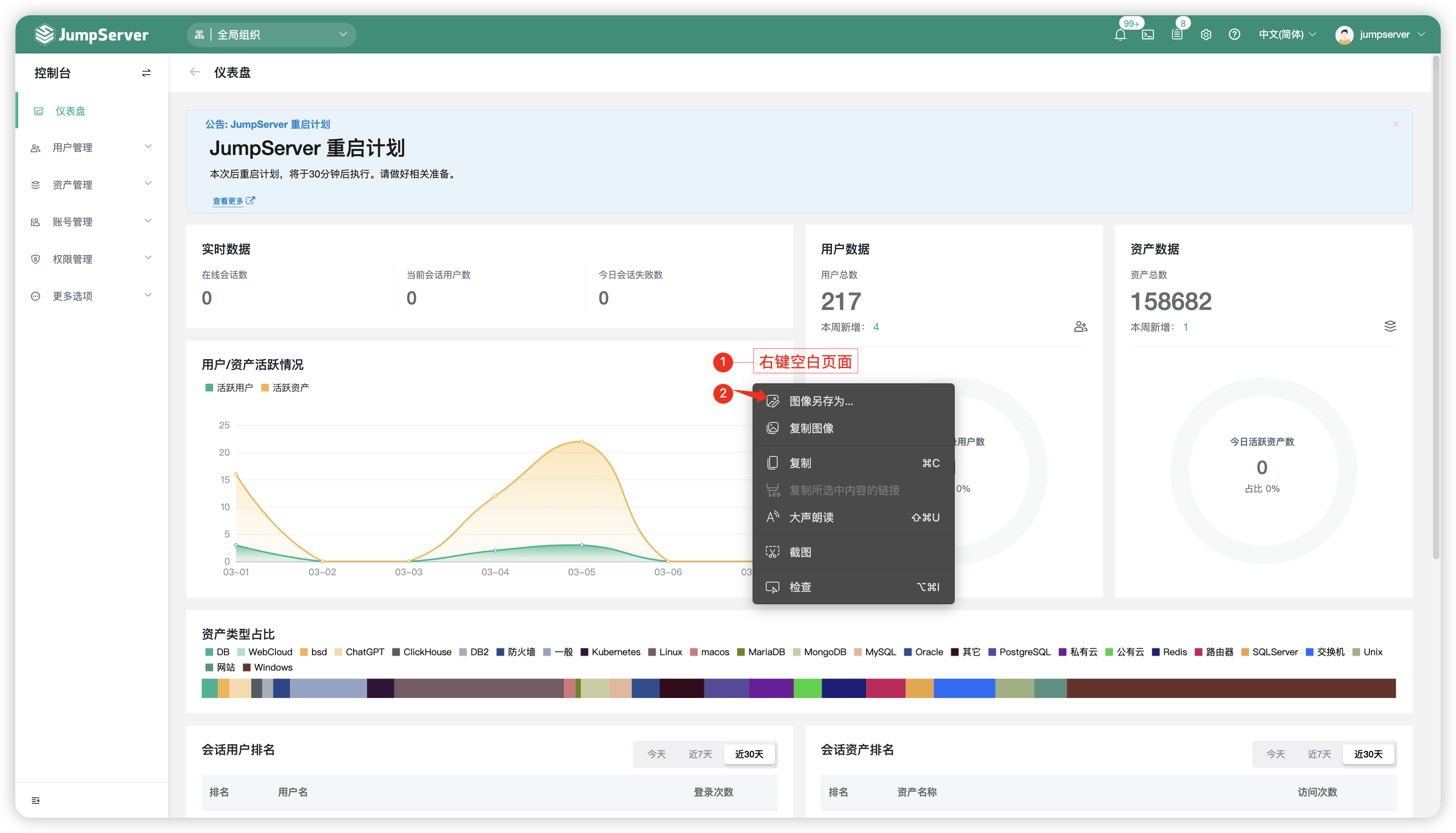Select 近30天 in 会话资产排名
Viewport: 1456px width, 833px height.
[1368, 754]
